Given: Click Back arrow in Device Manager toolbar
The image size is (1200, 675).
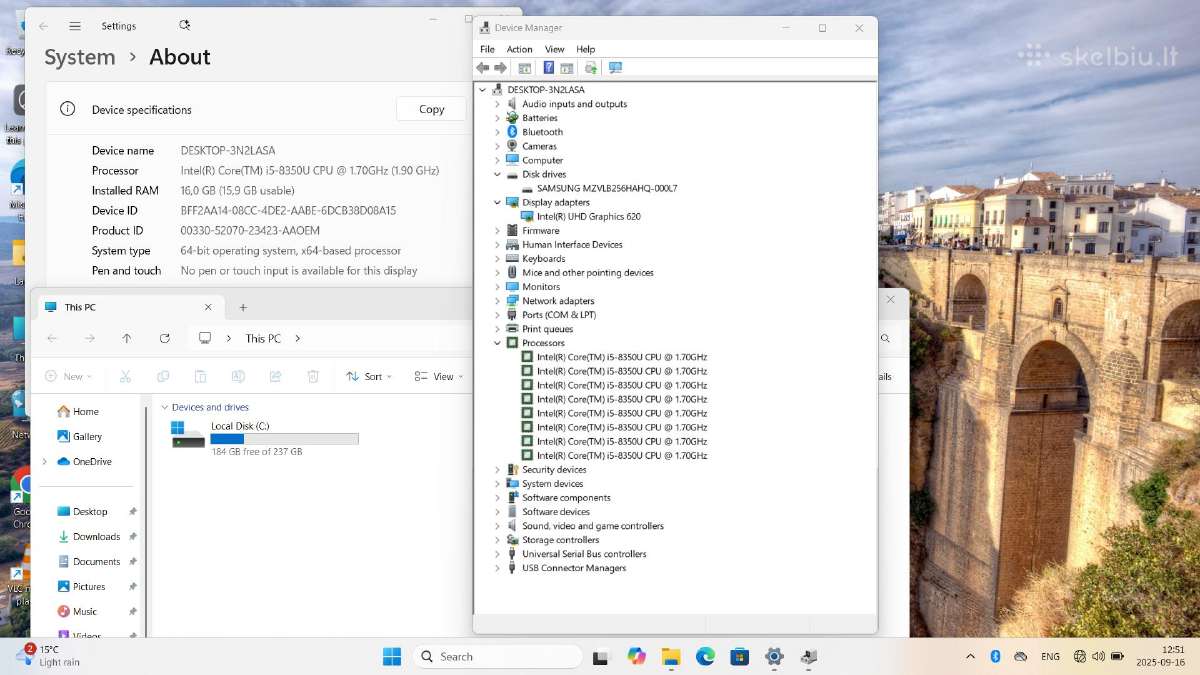Looking at the screenshot, I should click(483, 68).
